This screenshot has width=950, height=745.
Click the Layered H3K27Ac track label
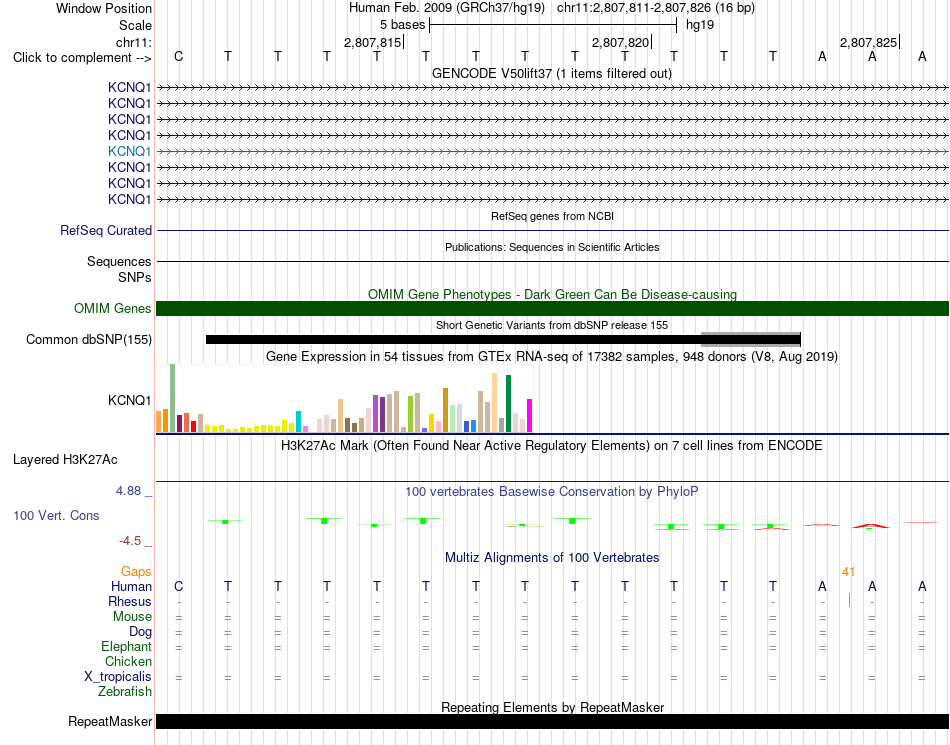tap(65, 460)
